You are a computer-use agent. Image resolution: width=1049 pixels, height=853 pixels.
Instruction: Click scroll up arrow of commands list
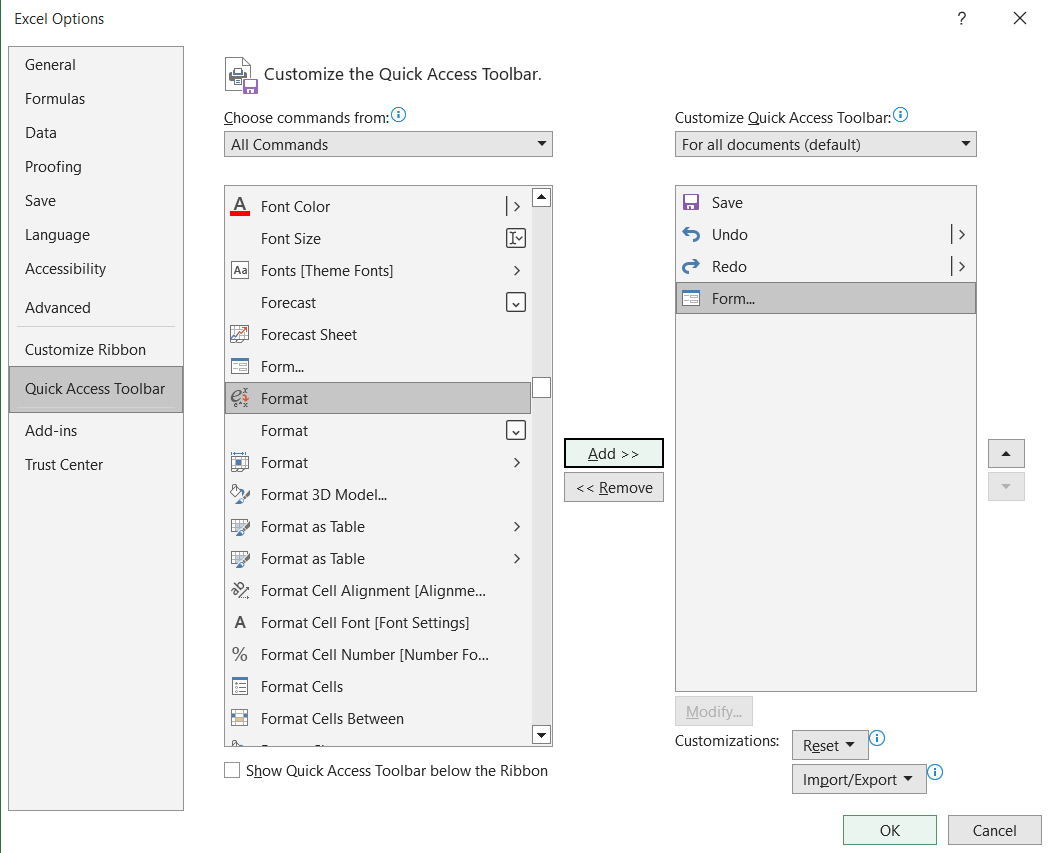(541, 197)
